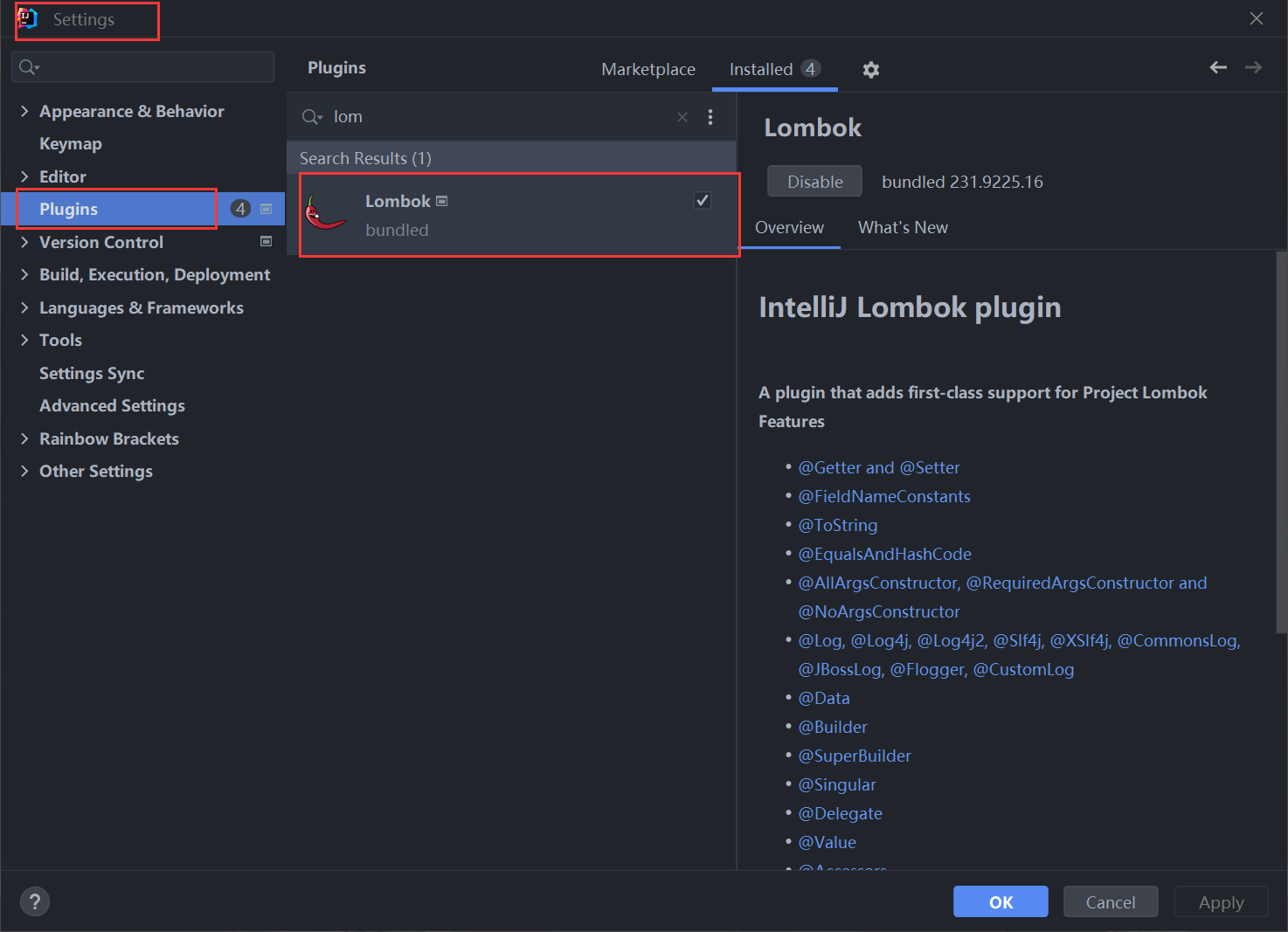Click the bundled marker icon next to Lombok
The image size is (1288, 932).
pos(442,201)
